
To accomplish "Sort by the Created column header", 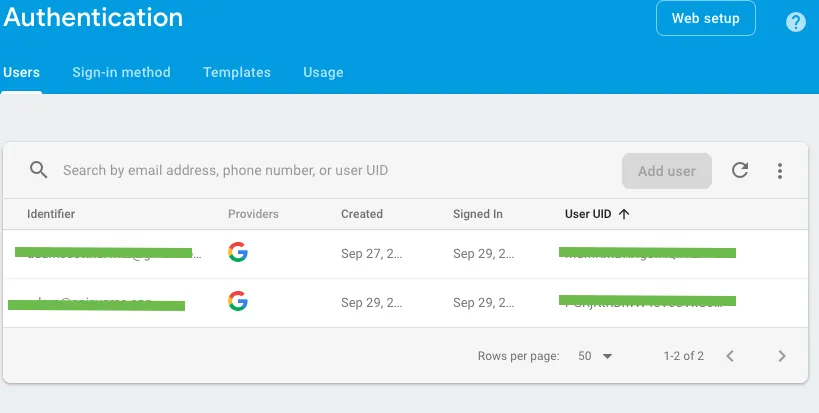I will (x=362, y=214).
